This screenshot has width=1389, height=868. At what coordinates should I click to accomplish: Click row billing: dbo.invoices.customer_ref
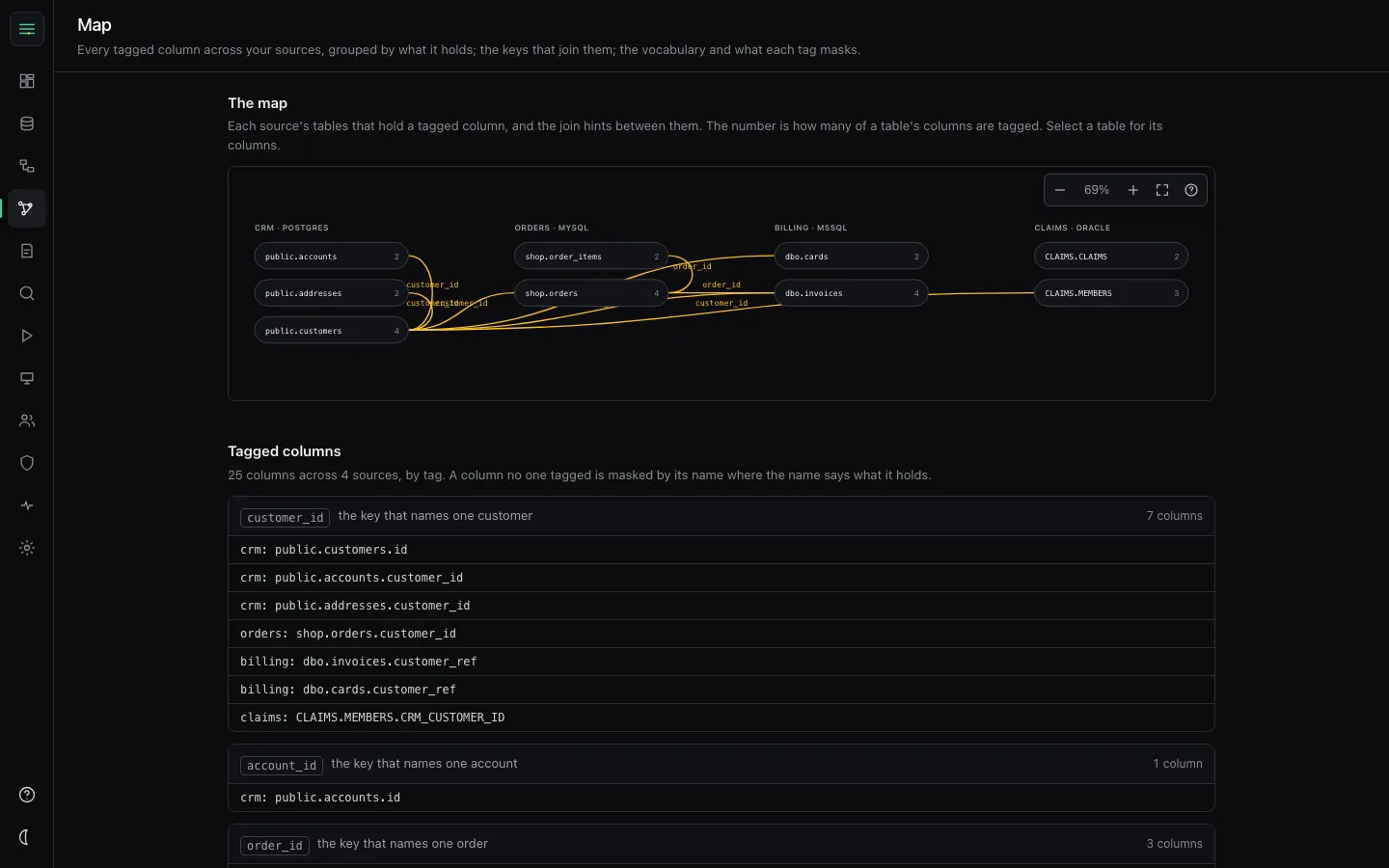click(722, 662)
